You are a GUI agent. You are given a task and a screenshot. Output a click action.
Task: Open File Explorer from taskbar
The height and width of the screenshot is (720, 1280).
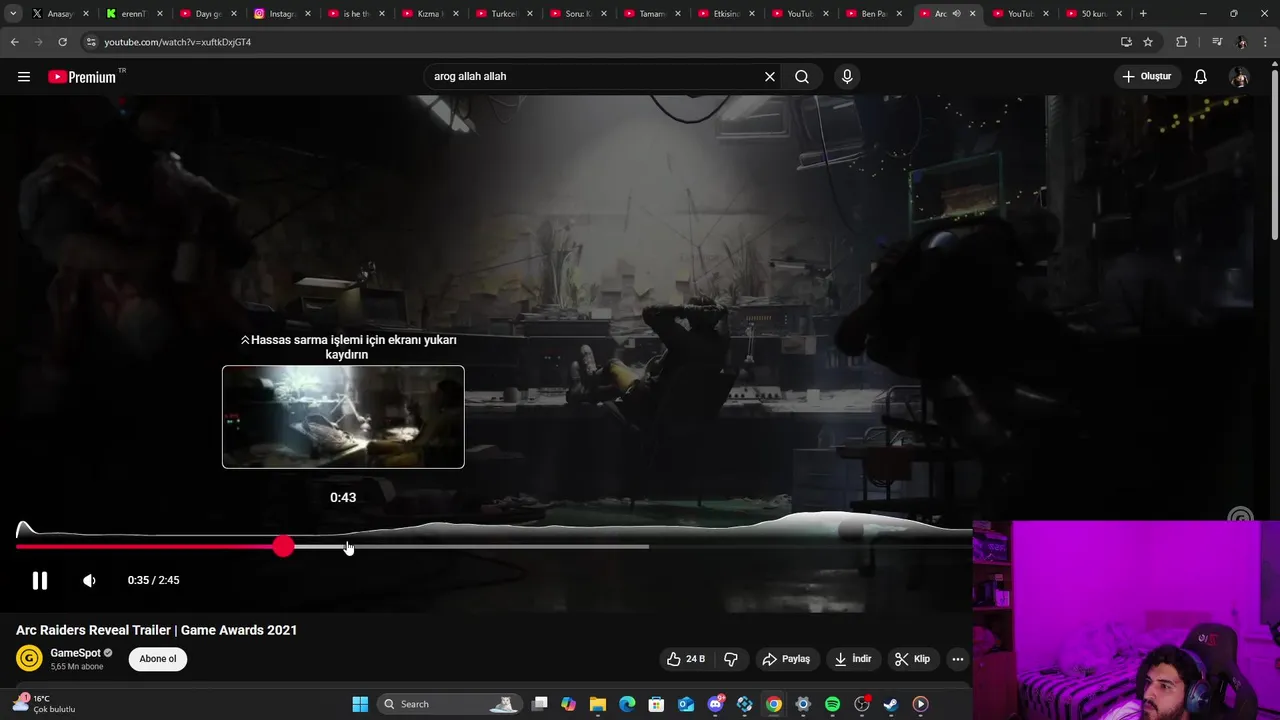[597, 704]
